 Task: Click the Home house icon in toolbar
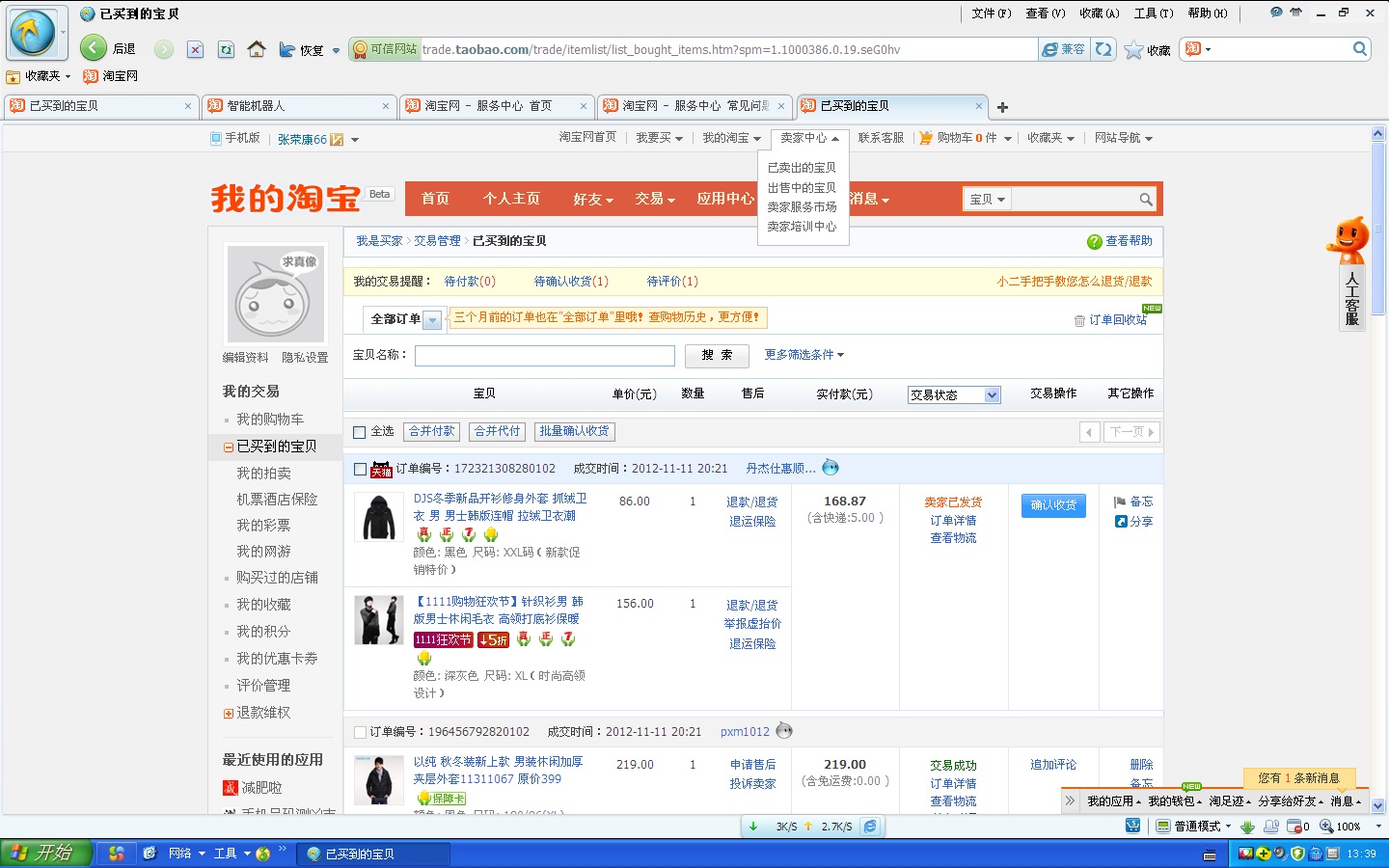click(x=257, y=49)
